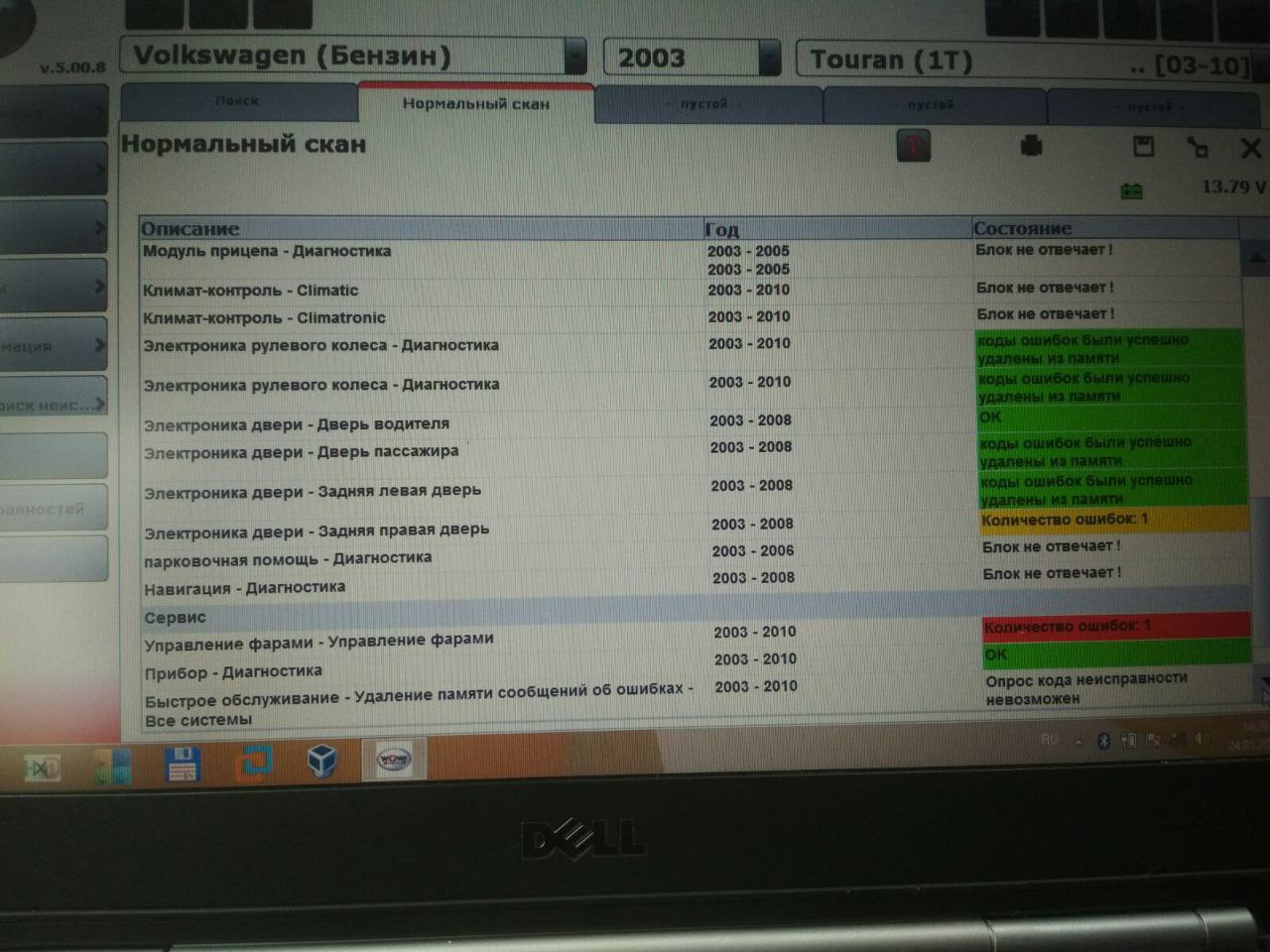Viewport: 1270px width, 952px height.
Task: Click the red error warning icon
Action: pyautogui.click(x=914, y=146)
